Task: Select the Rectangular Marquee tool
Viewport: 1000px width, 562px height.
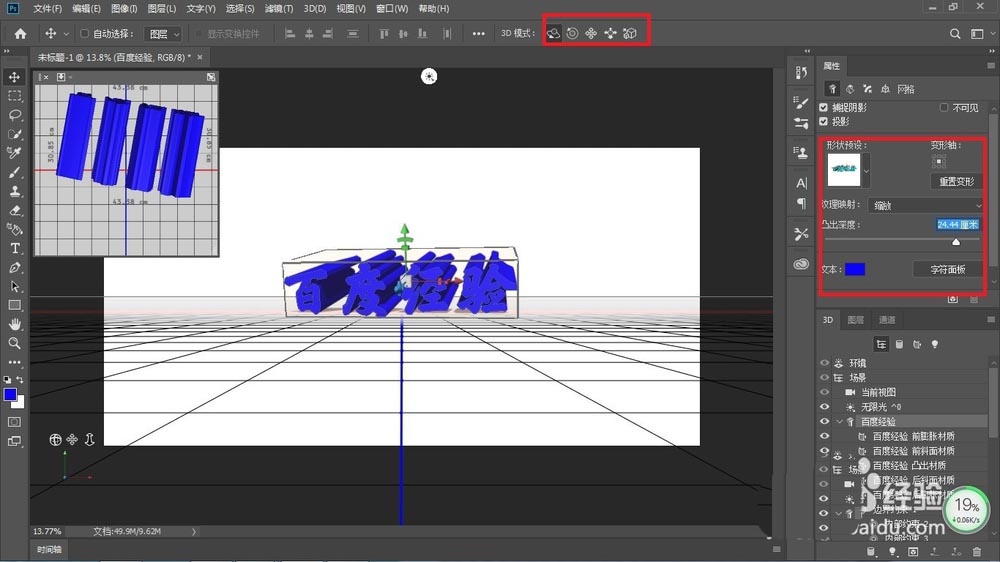Action: (14, 96)
